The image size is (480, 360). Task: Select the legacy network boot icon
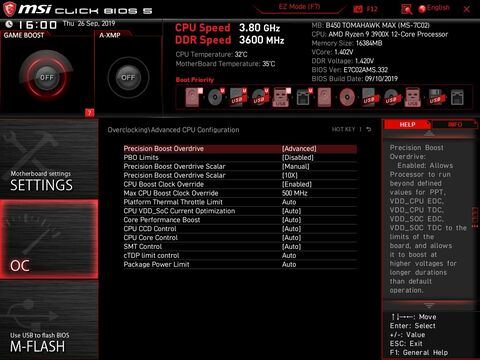(x=457, y=98)
